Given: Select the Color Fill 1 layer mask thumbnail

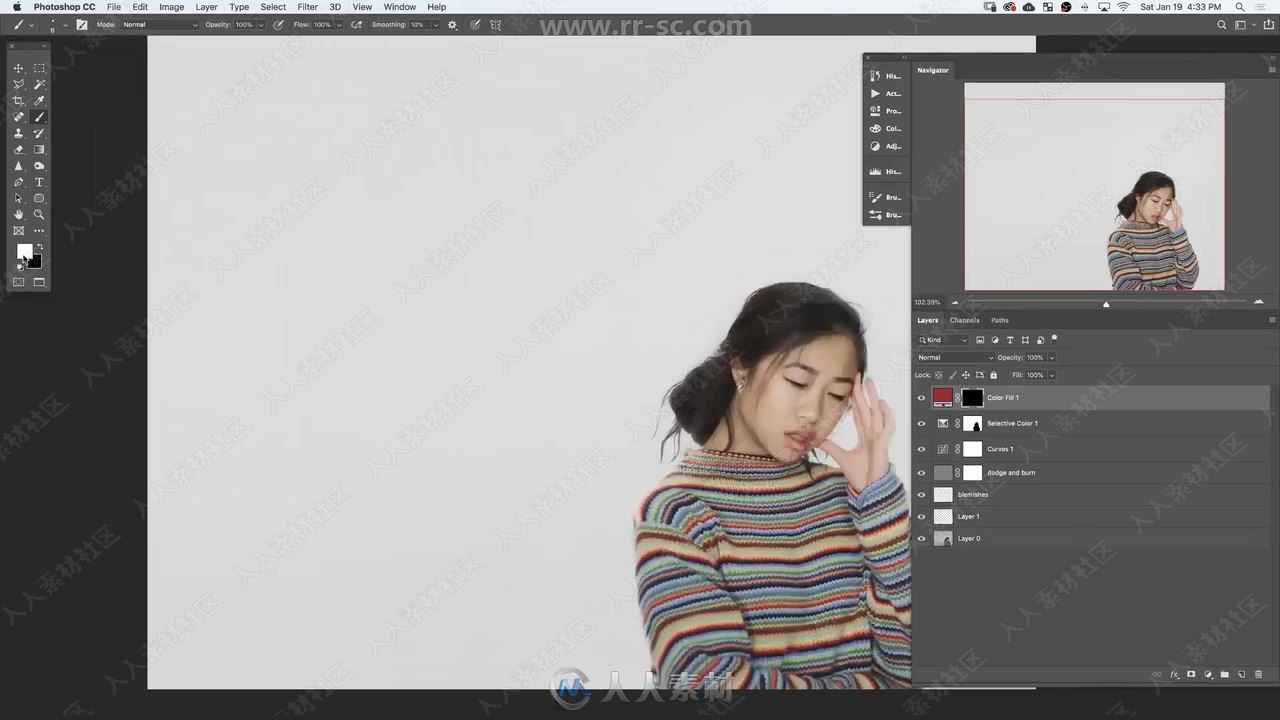Looking at the screenshot, I should click(x=972, y=398).
